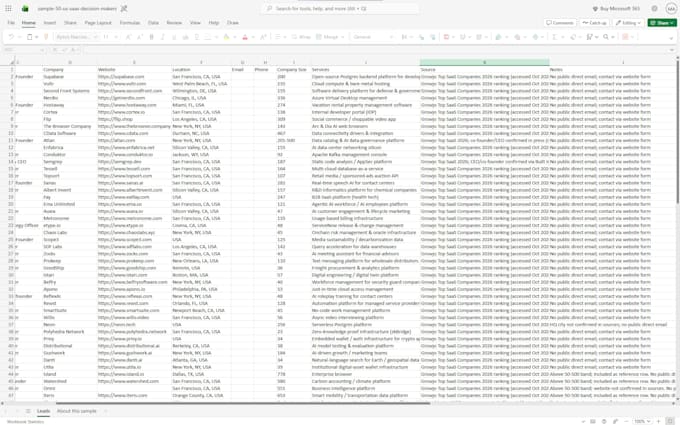Screen dimensions: 680x425
Task: Click the Insert cells icon
Action: pyautogui.click(x=498, y=37)
